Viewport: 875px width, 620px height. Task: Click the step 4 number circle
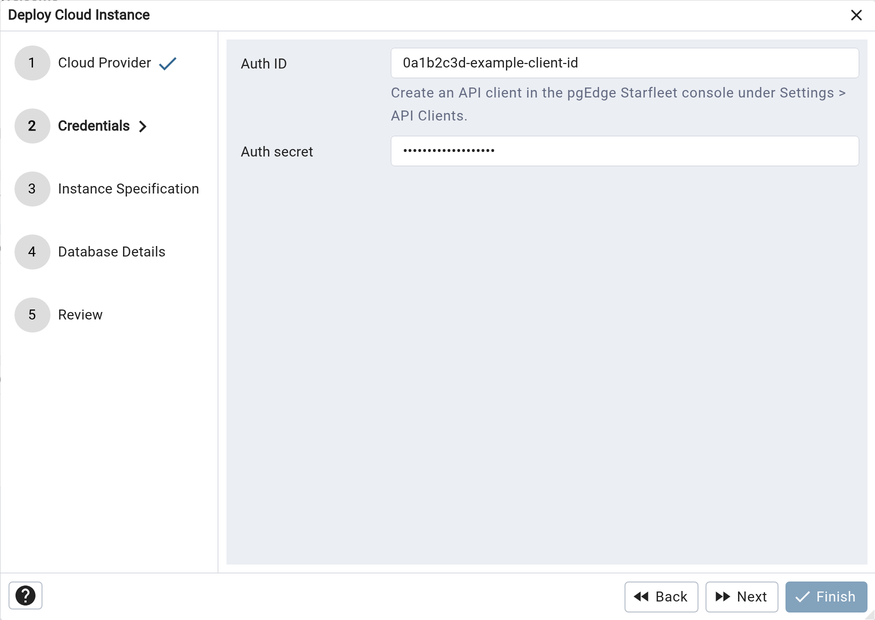(x=32, y=252)
